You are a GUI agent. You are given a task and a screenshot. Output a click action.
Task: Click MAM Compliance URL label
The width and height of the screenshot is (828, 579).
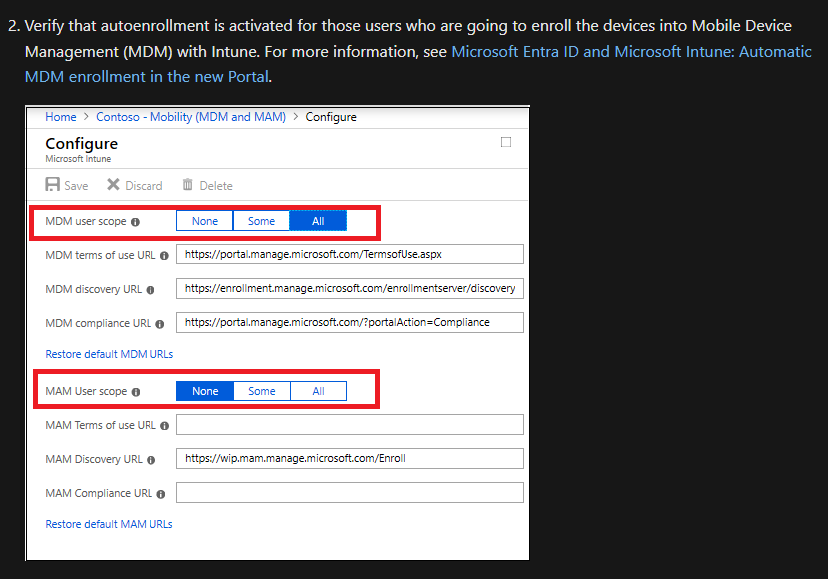tap(98, 493)
